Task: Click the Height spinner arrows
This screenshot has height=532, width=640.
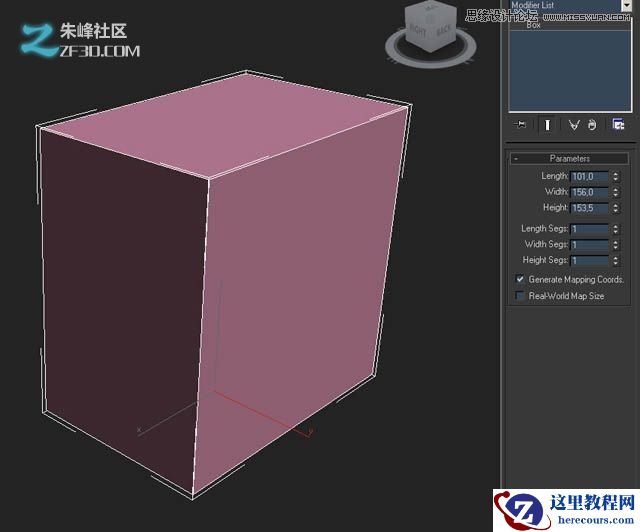Action: tap(616, 208)
